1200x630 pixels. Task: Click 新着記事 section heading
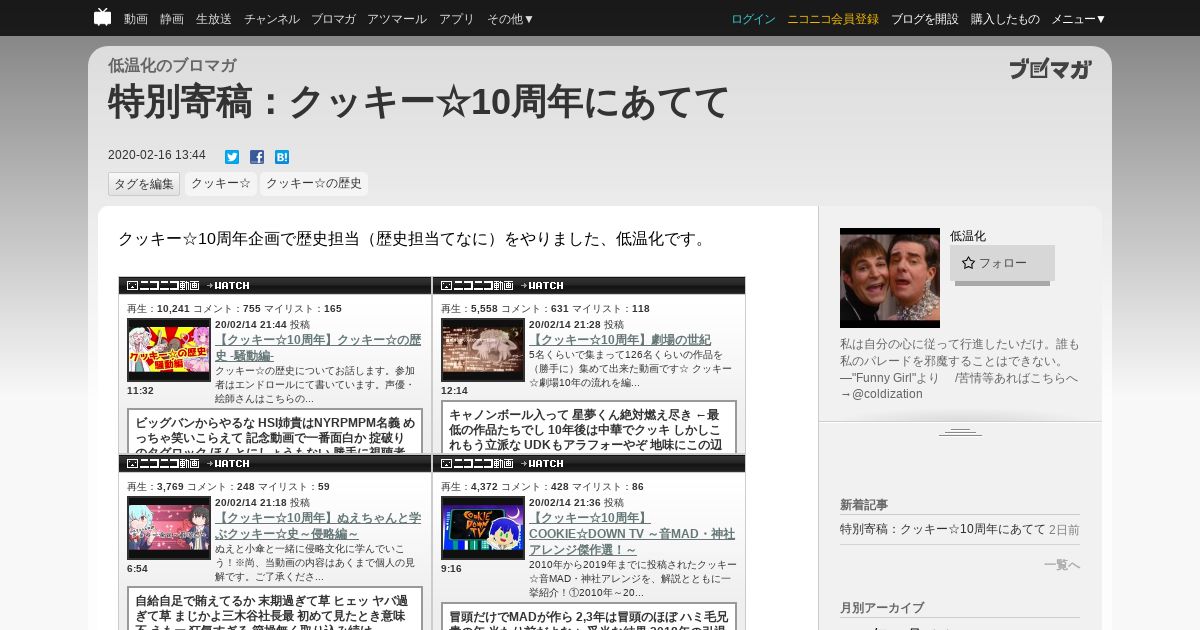pyautogui.click(x=864, y=505)
